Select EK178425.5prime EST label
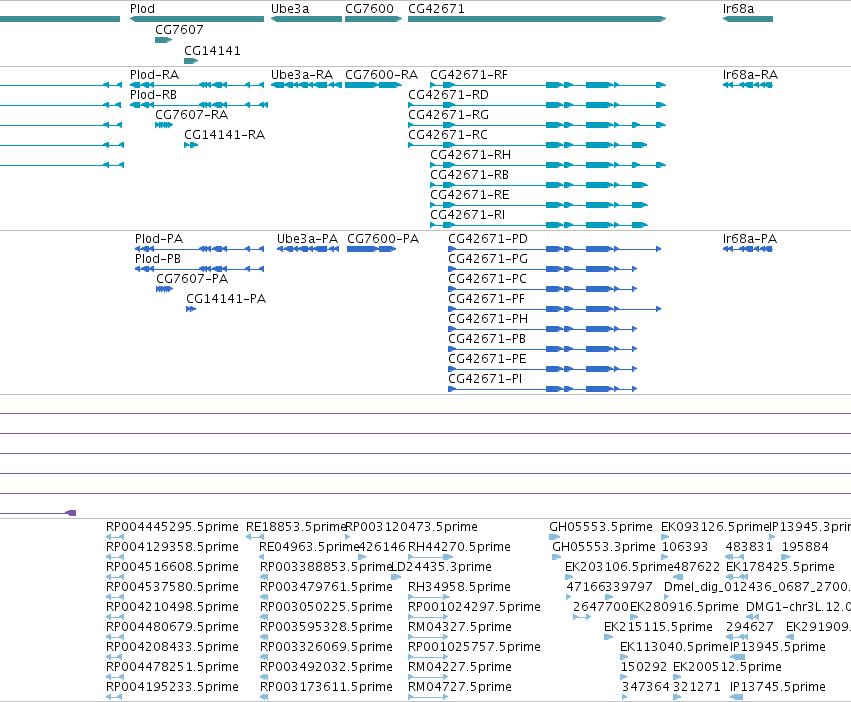The height and width of the screenshot is (702, 851). [x=780, y=567]
